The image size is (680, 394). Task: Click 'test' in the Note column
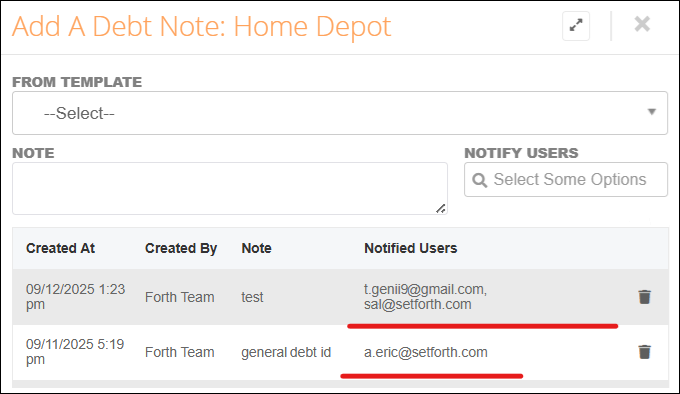[252, 297]
